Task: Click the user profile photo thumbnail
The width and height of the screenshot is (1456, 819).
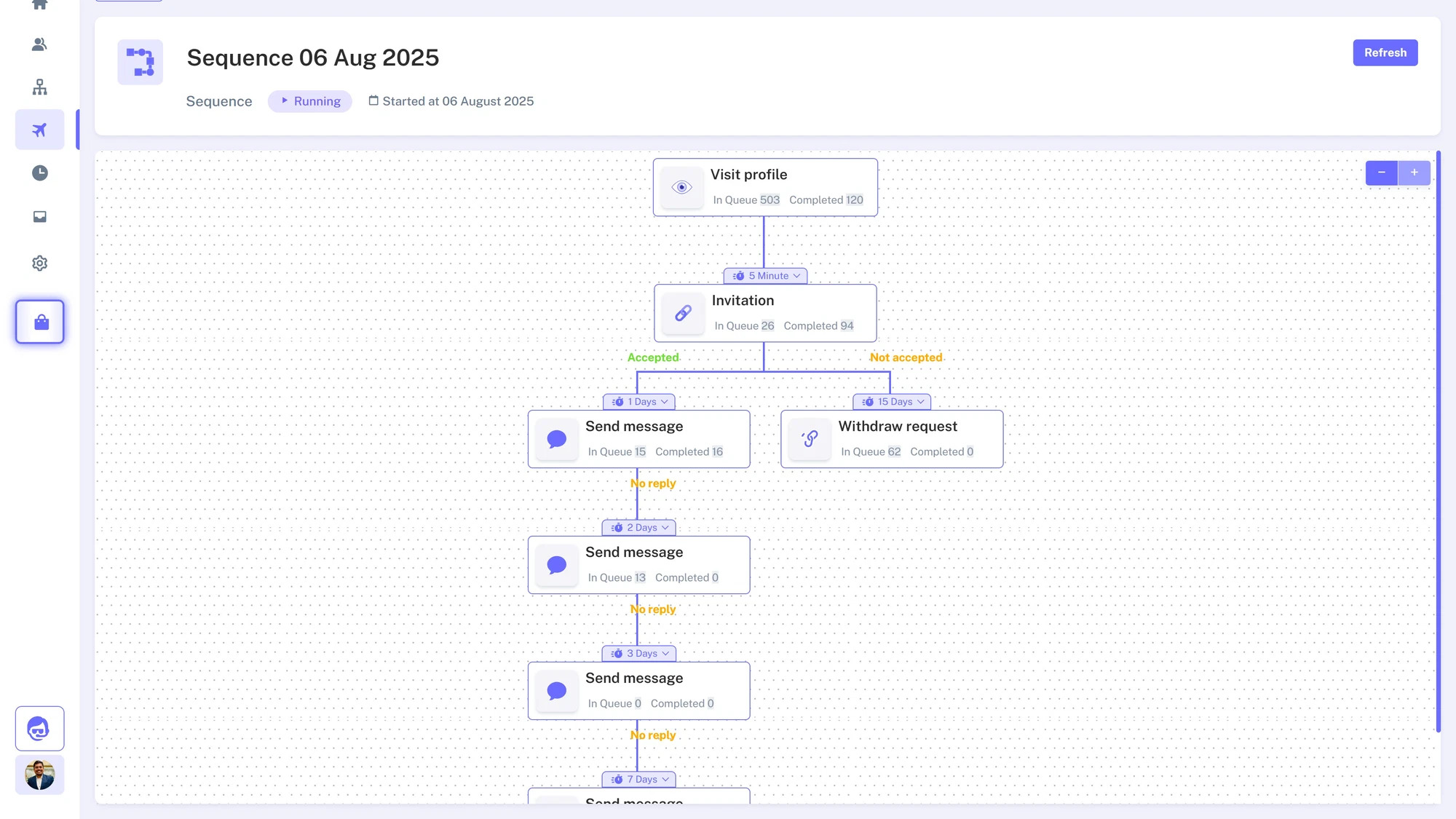Action: 39,775
